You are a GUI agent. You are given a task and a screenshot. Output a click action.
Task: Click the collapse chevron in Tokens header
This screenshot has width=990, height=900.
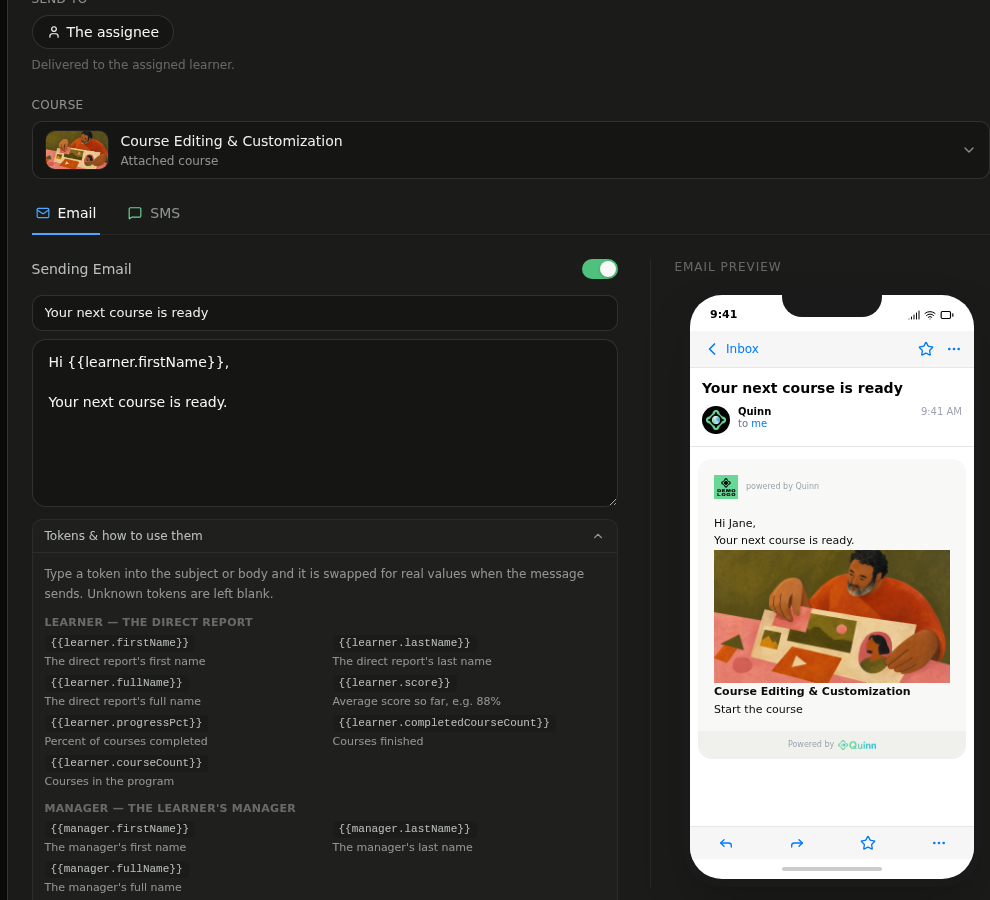(x=597, y=536)
